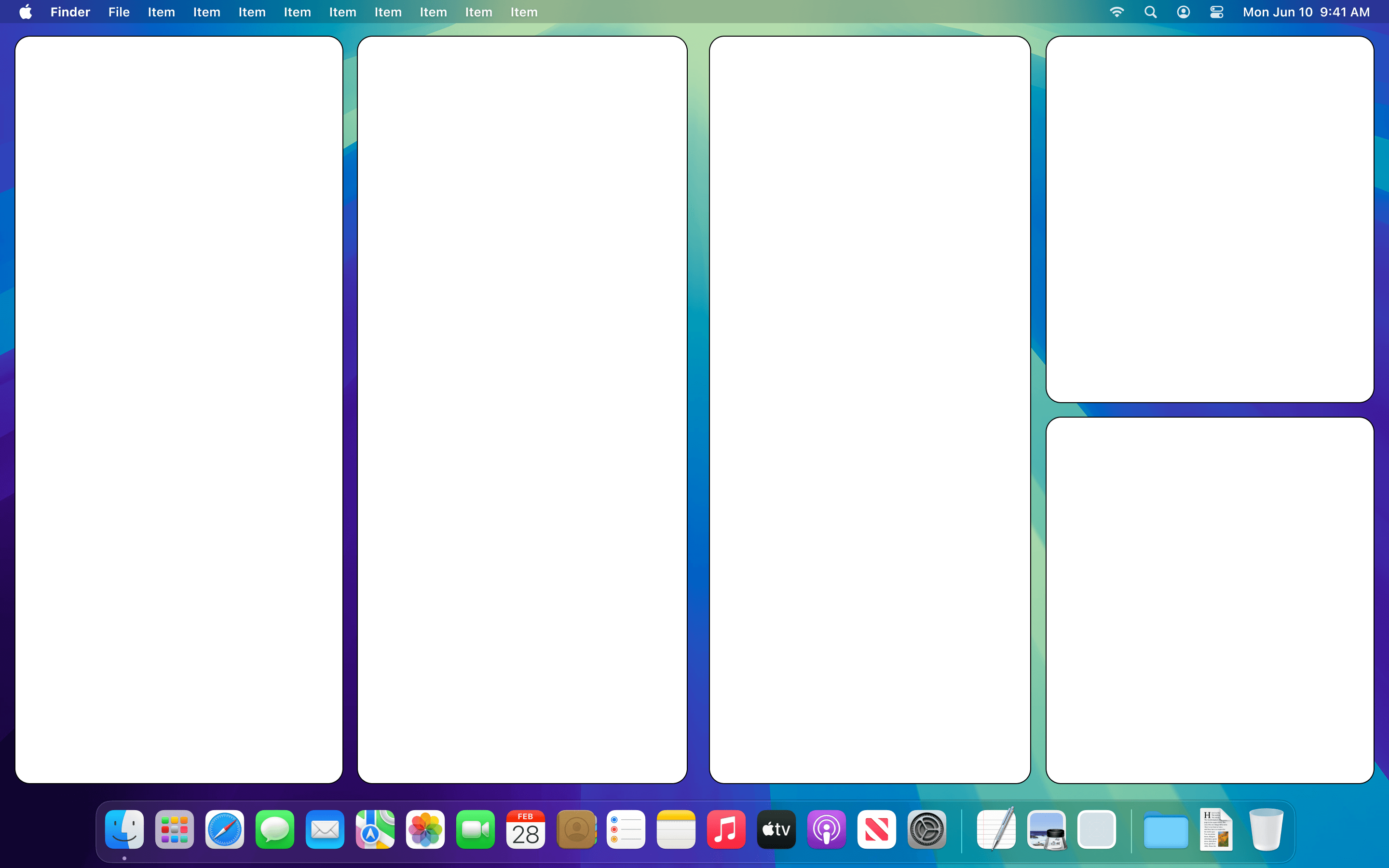Viewport: 1389px width, 868px height.
Task: Open Contacts from the Dock
Action: [576, 829]
